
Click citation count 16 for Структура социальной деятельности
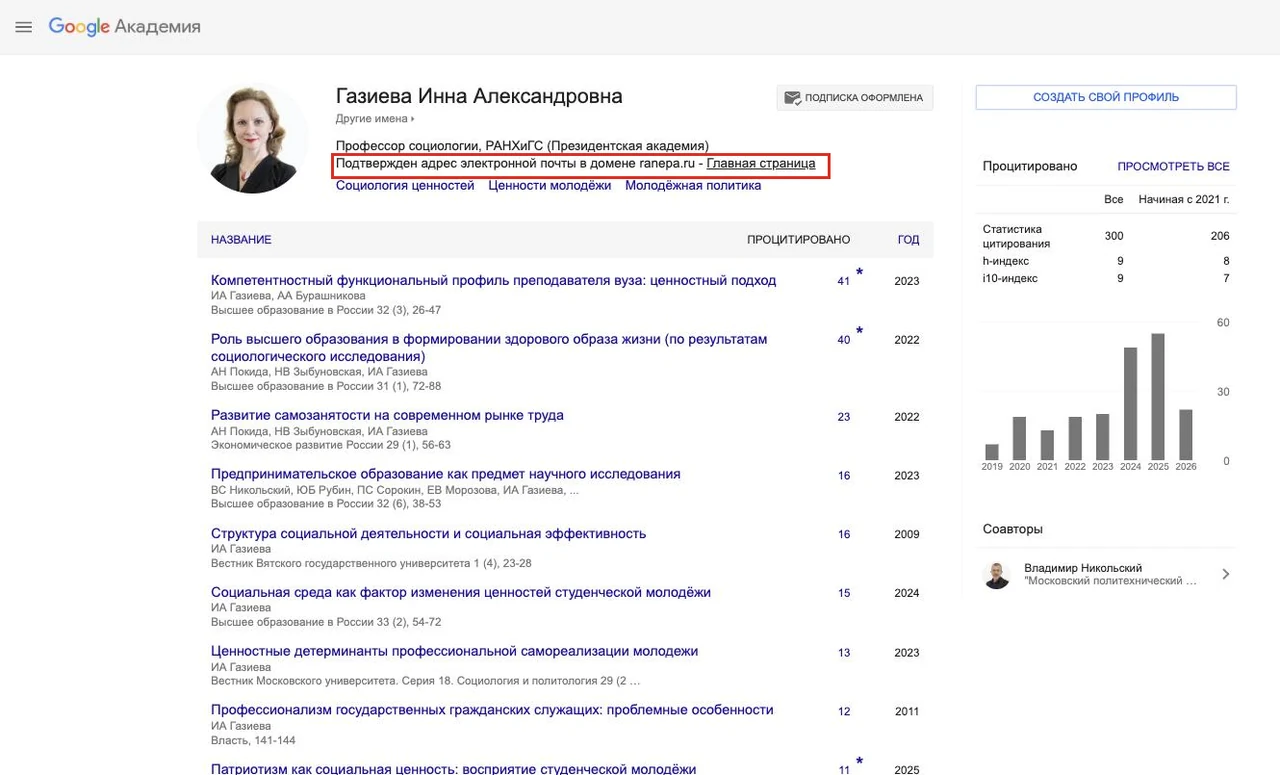(x=843, y=535)
